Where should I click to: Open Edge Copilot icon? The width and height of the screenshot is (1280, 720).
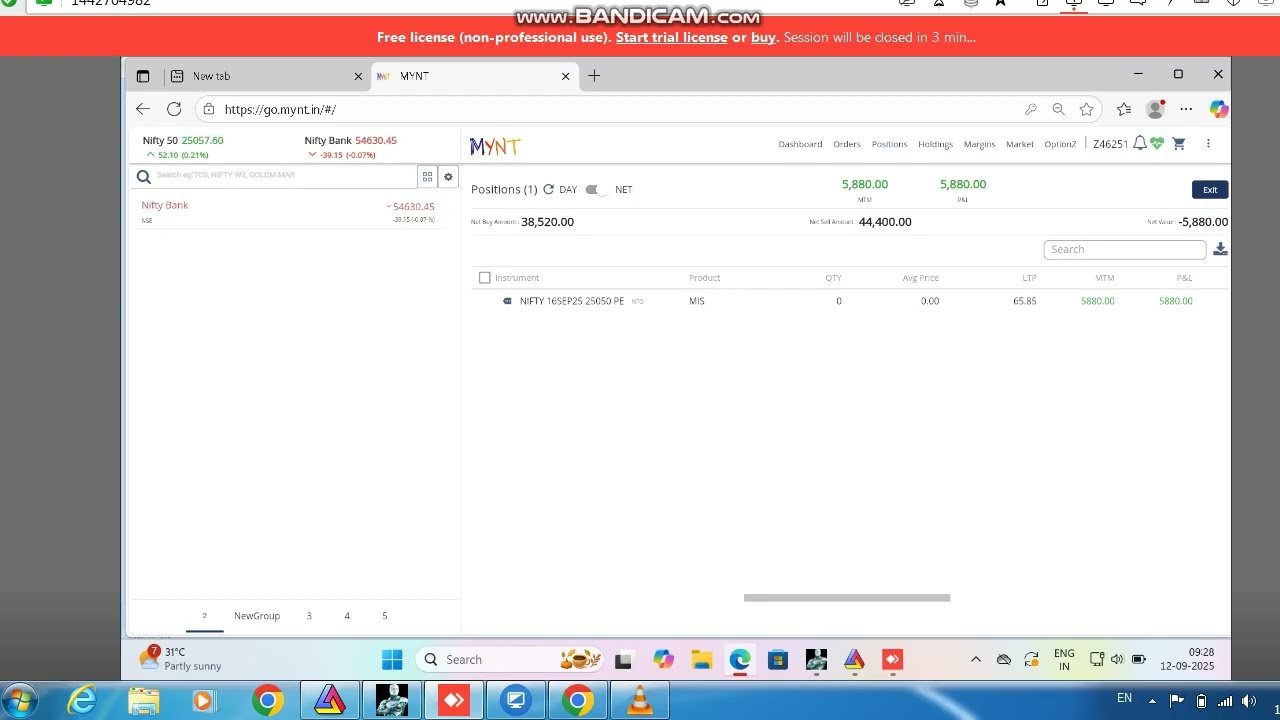[1218, 109]
